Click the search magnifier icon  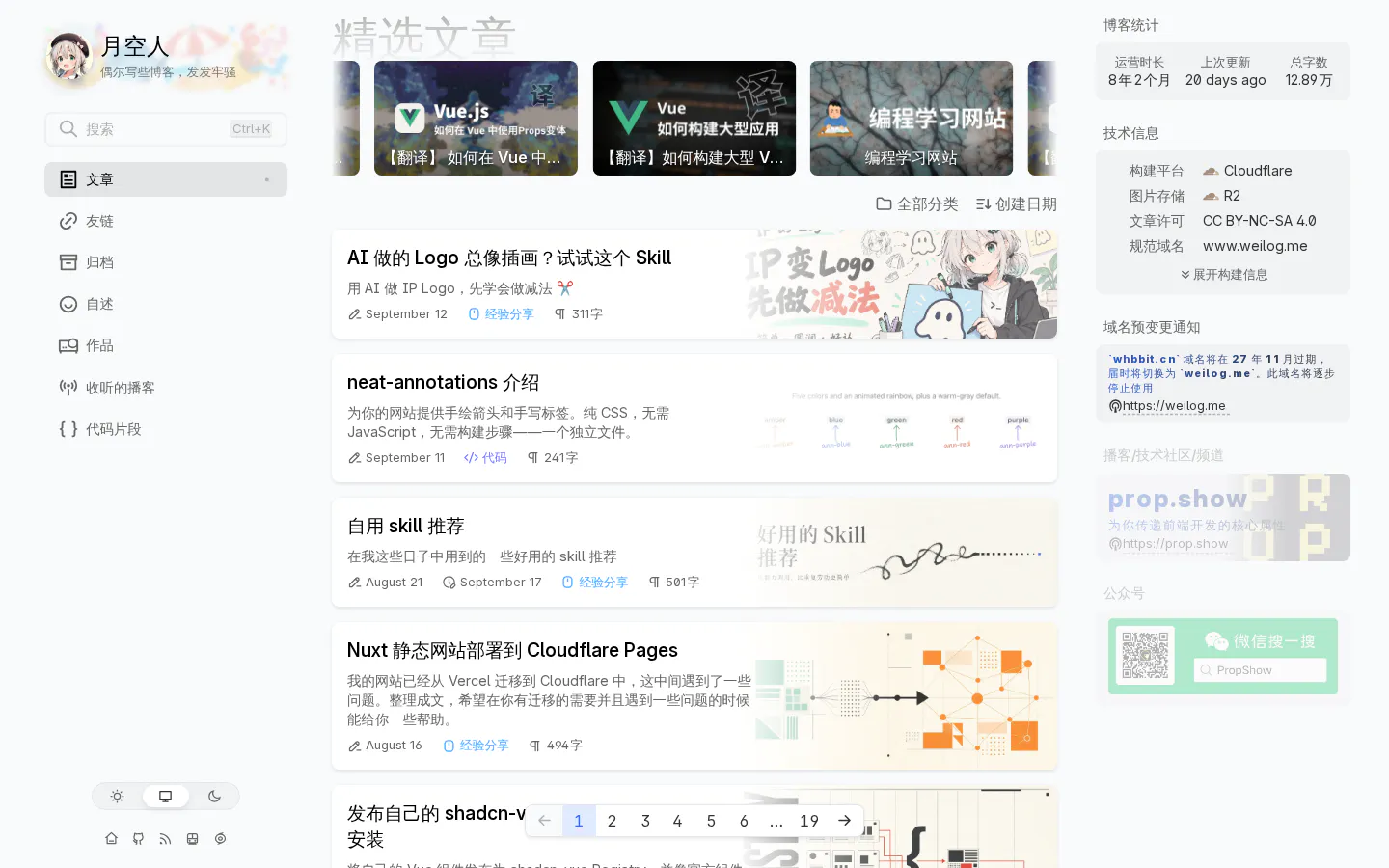pos(68,128)
